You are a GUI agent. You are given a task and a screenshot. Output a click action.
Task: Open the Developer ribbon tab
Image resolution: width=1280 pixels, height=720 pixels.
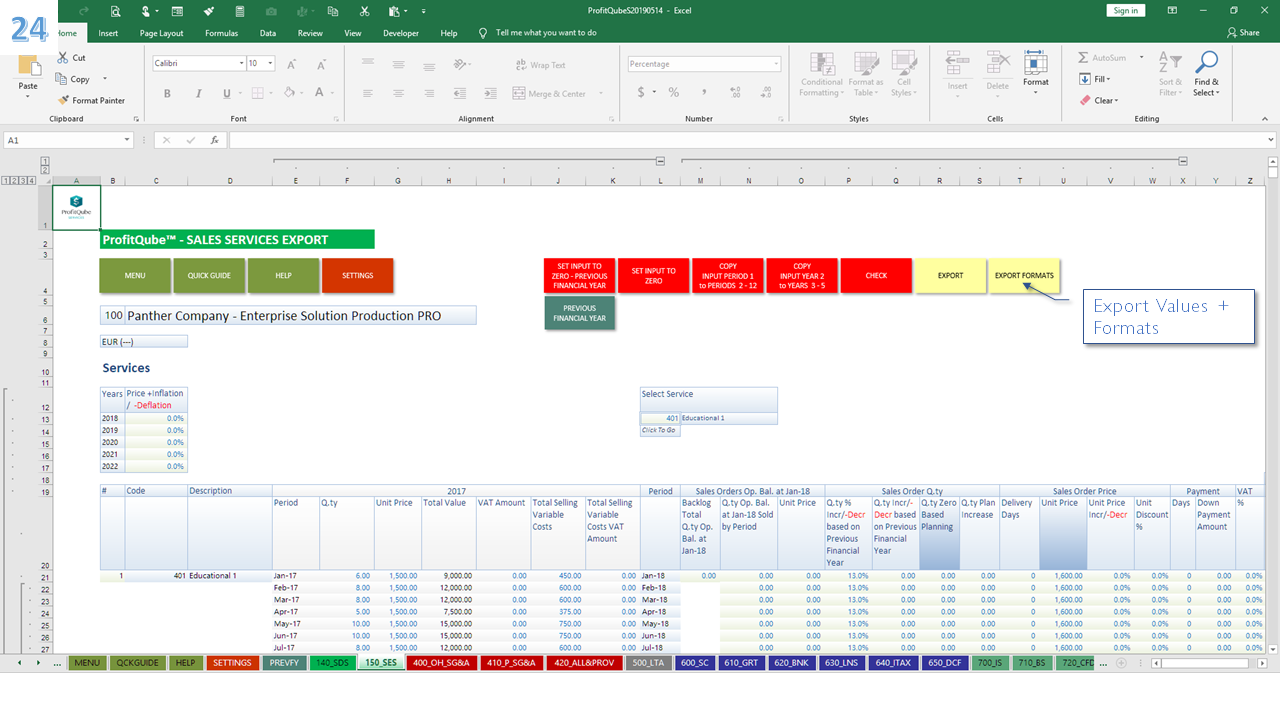(x=401, y=33)
